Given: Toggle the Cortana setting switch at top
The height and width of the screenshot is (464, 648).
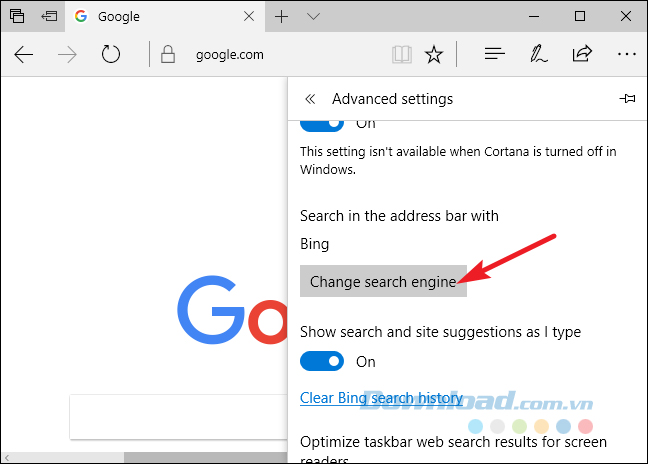Looking at the screenshot, I should [322, 124].
